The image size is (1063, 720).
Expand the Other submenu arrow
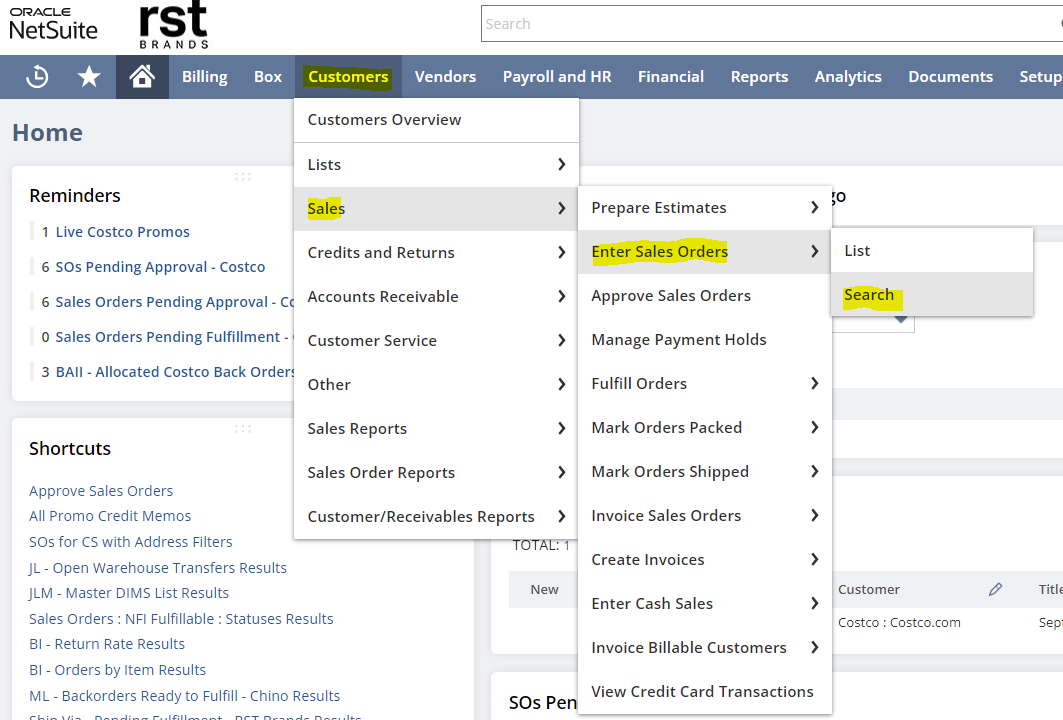pos(561,384)
